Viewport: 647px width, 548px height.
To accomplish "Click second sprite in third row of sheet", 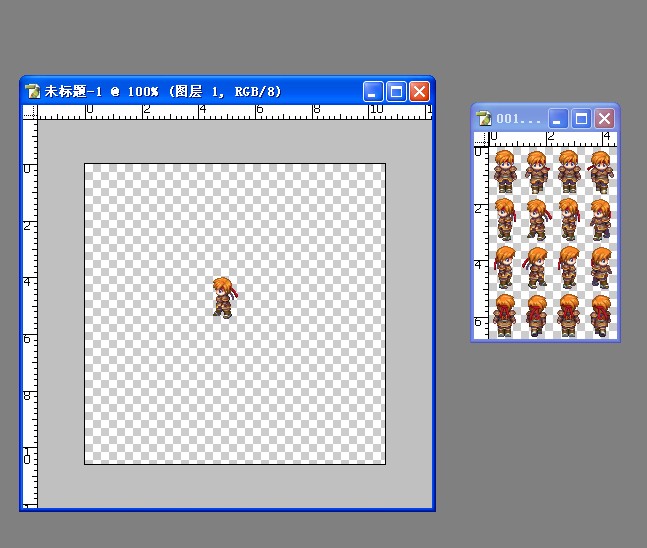I will pyautogui.click(x=535, y=267).
